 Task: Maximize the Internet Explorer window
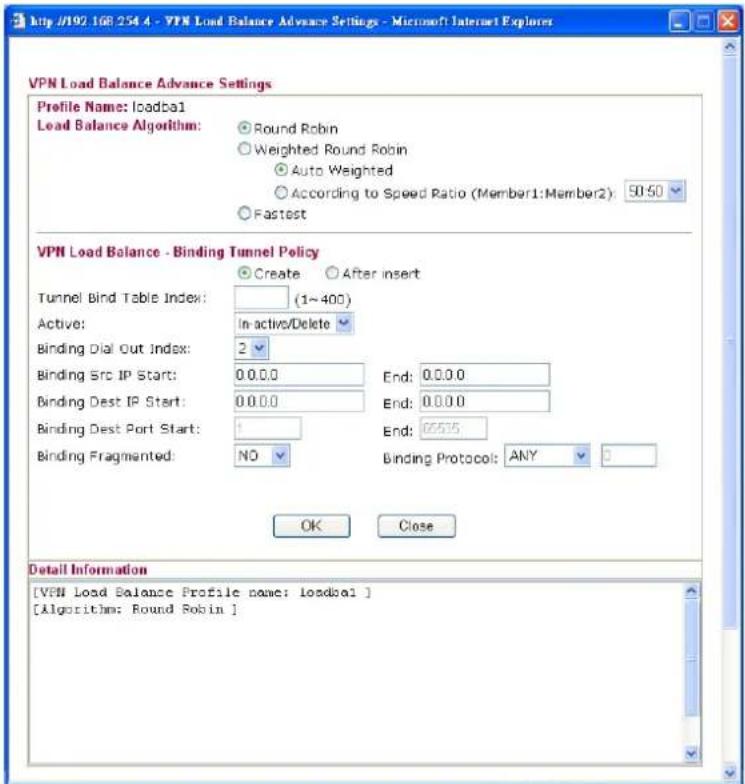[703, 22]
